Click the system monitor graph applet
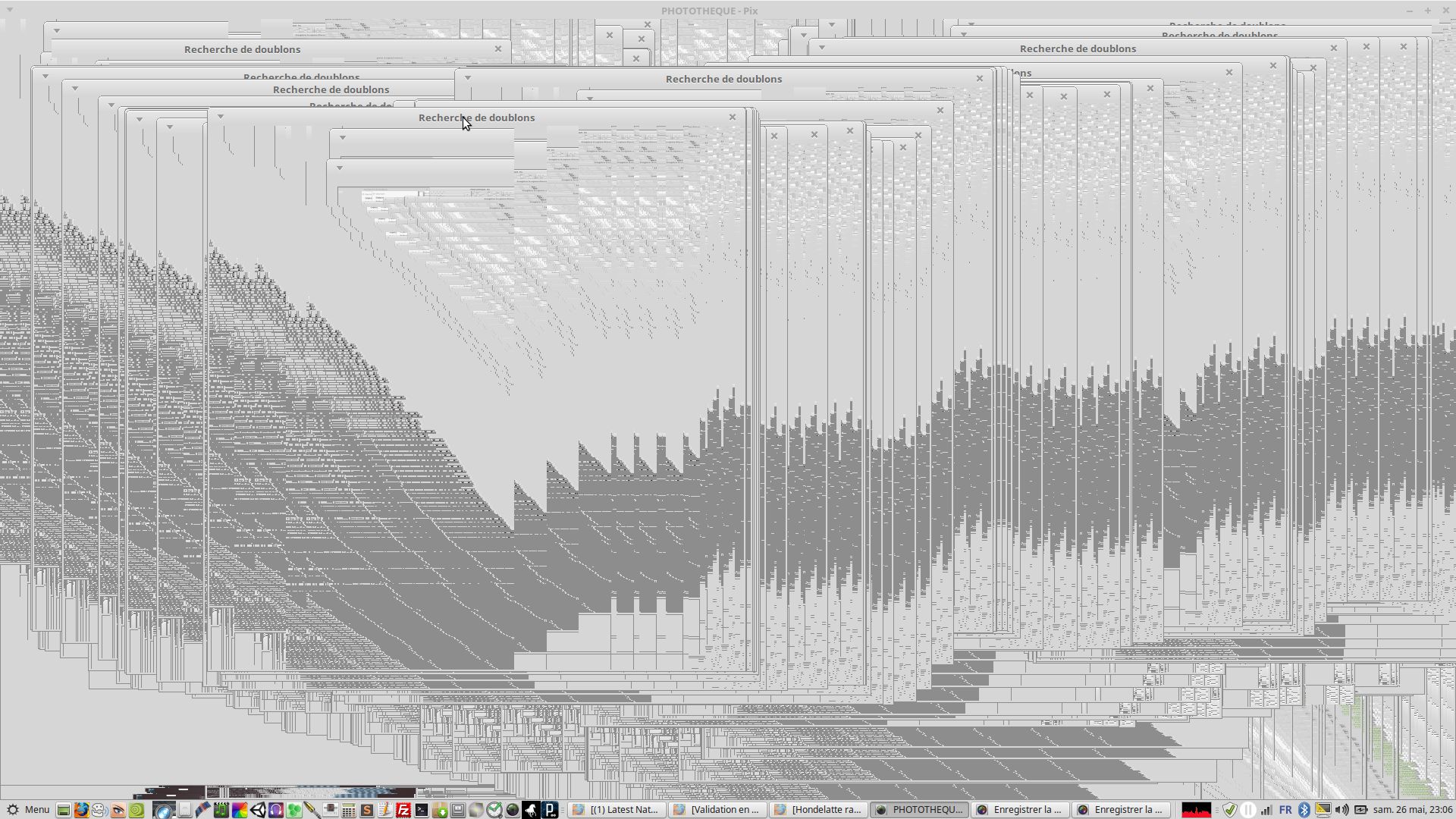1456x819 pixels. click(1197, 810)
